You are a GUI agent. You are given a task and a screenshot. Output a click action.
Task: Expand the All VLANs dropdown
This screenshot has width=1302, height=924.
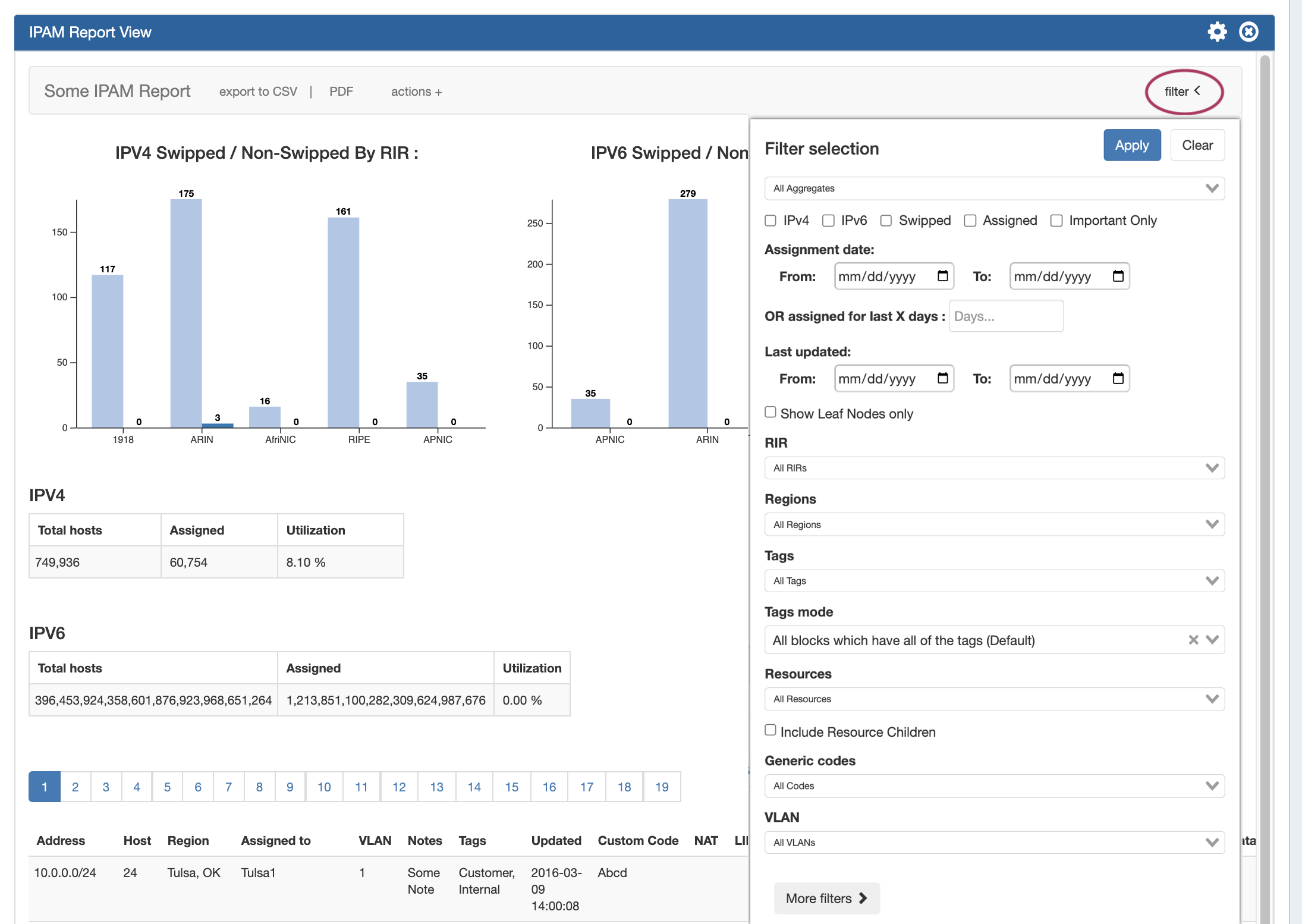[994, 843]
